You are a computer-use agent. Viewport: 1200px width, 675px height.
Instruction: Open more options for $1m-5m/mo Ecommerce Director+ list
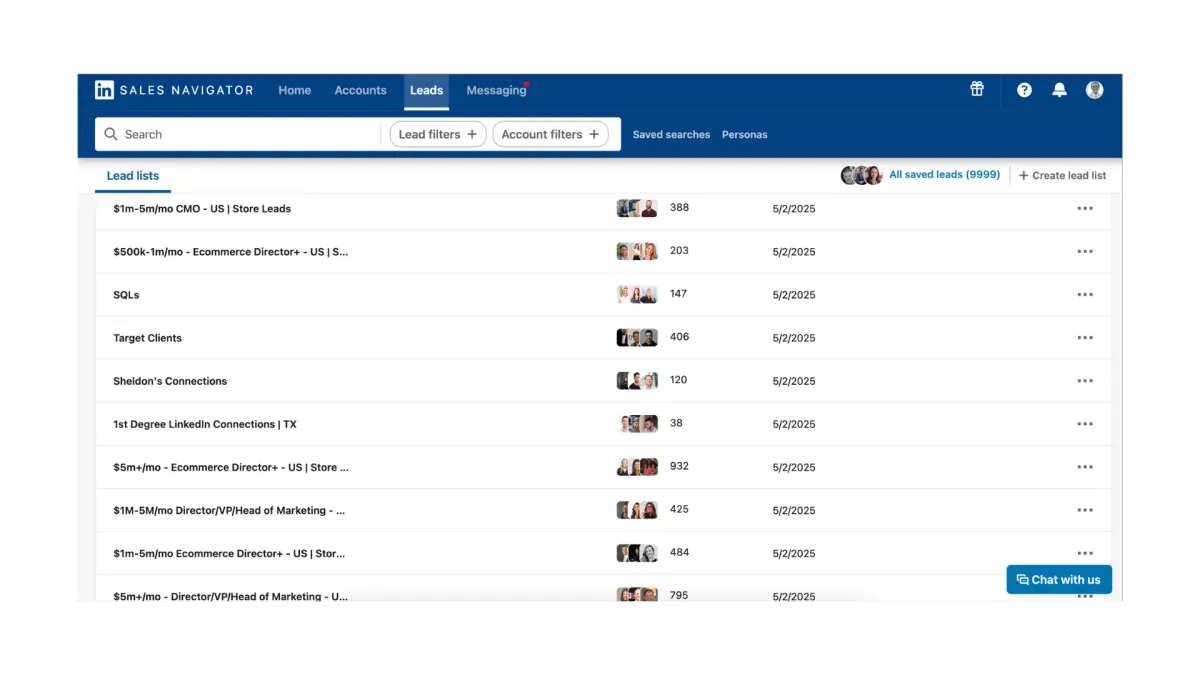1085,553
